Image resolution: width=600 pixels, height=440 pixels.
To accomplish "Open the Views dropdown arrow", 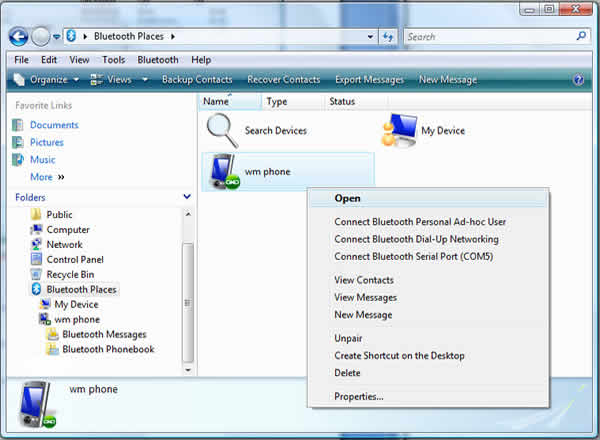I will 145,80.
